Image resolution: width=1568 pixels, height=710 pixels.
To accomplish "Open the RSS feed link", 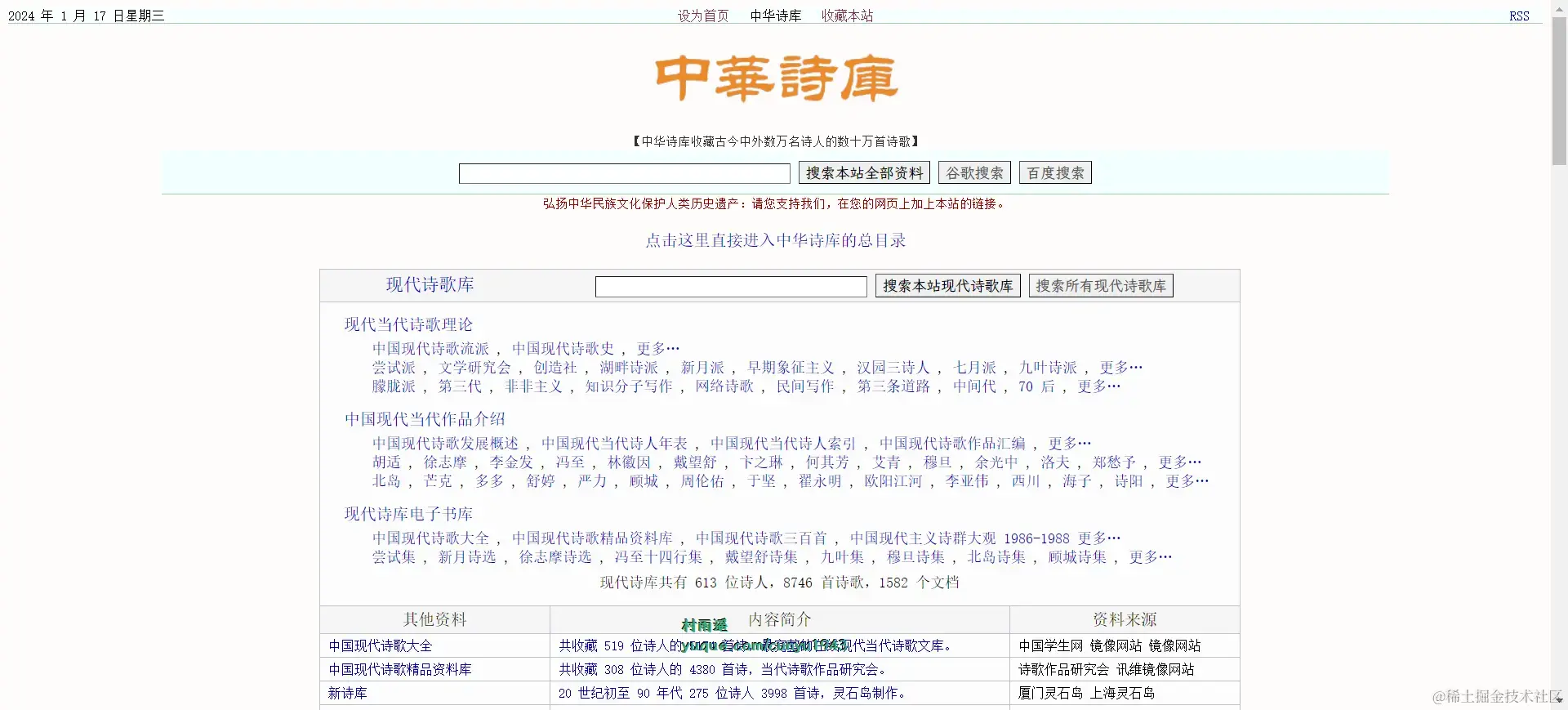I will pyautogui.click(x=1519, y=16).
